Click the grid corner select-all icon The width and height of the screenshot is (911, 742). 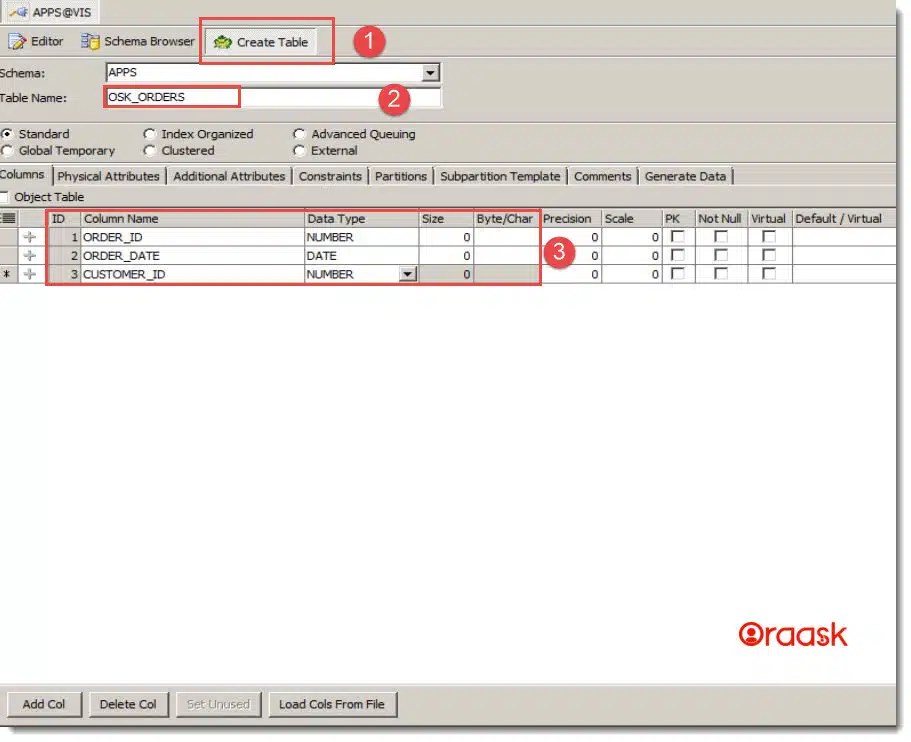pyautogui.click(x=9, y=218)
